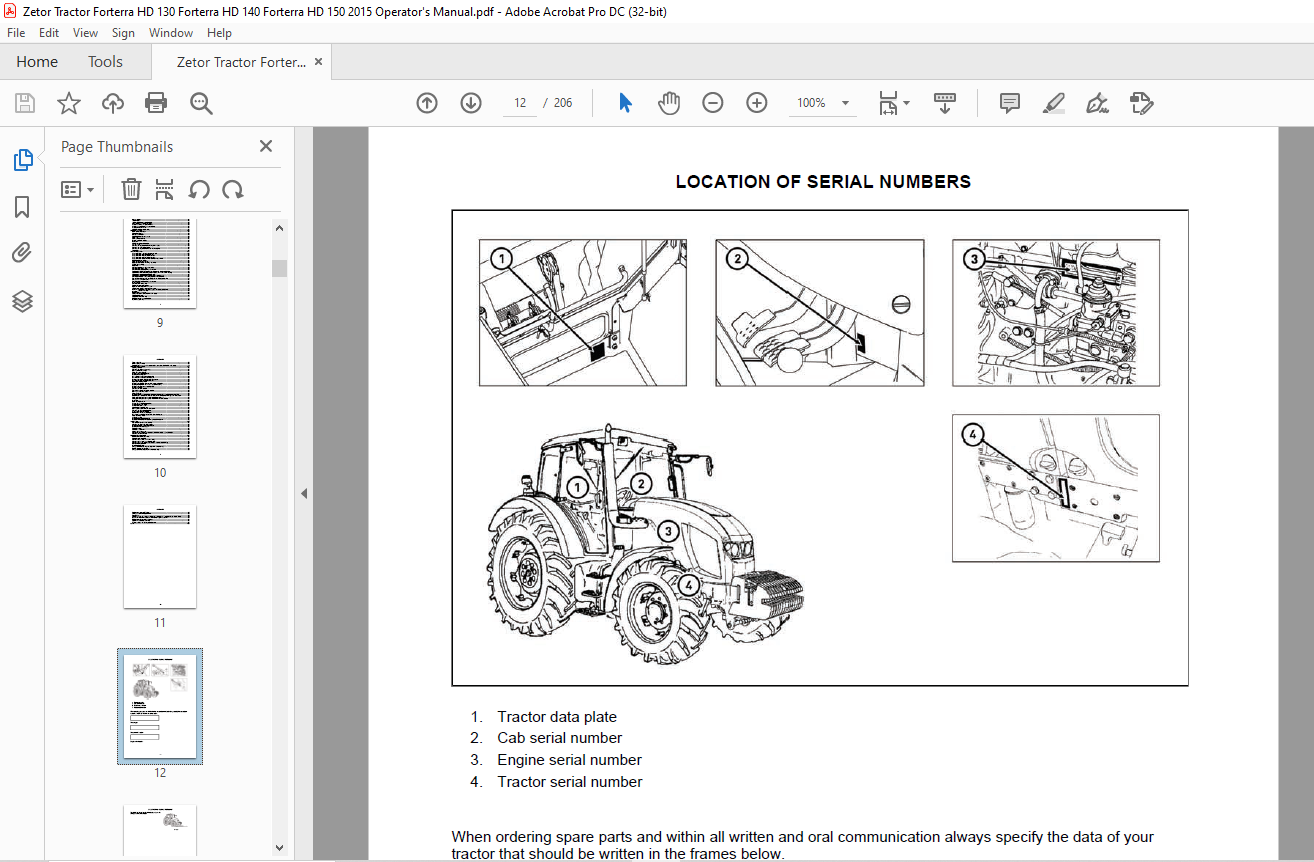
Task: Click the engine serial number diagram 3
Action: pyautogui.click(x=1056, y=313)
